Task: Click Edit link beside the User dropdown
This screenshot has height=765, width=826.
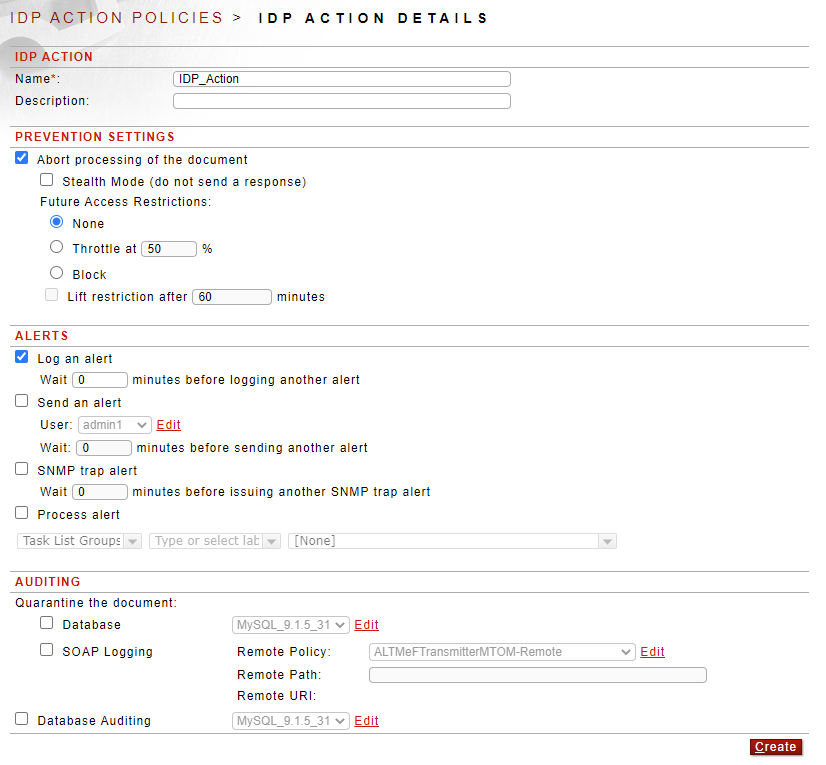Action: tap(169, 425)
